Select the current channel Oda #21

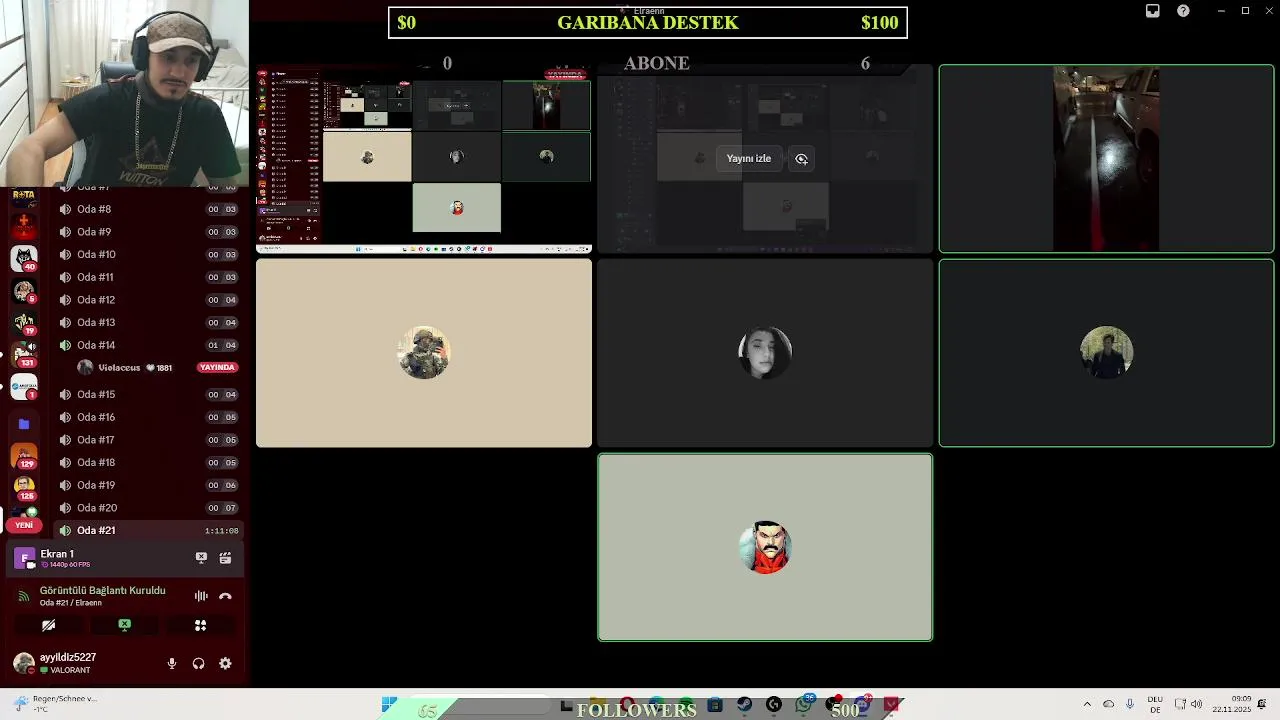click(x=149, y=530)
